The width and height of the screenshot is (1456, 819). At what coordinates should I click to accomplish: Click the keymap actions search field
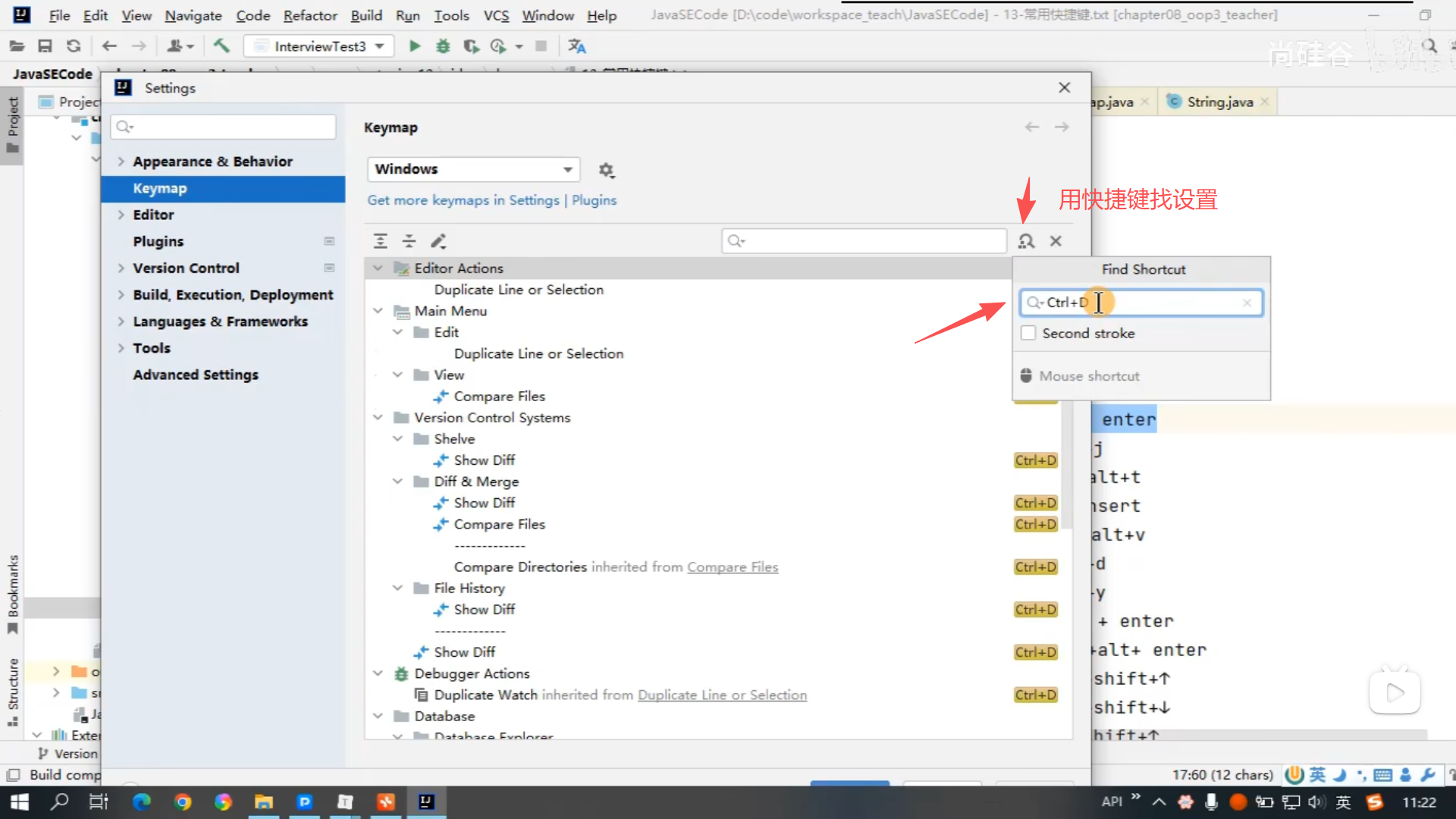872,241
